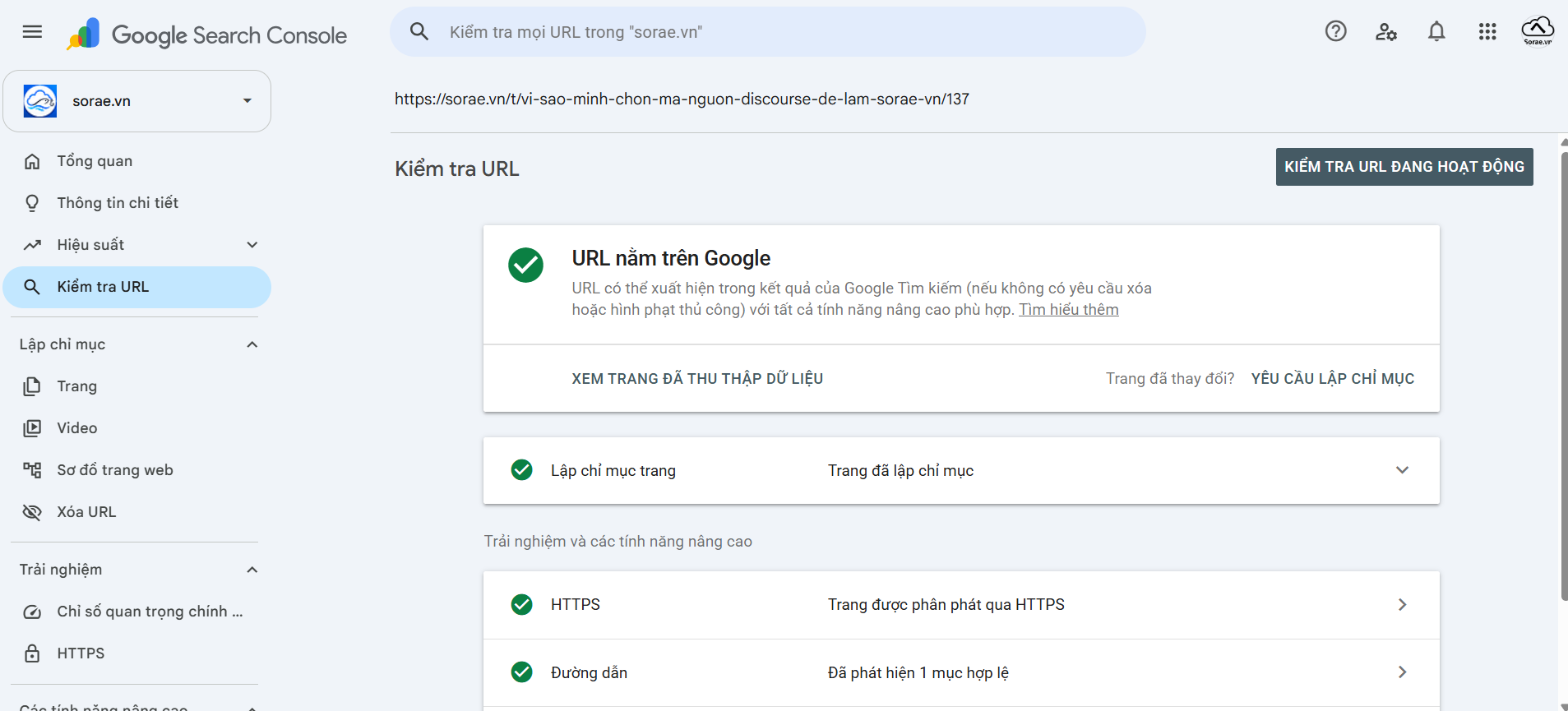Open the main hamburger menu
Viewport: 1568px width, 711px height.
(x=32, y=32)
